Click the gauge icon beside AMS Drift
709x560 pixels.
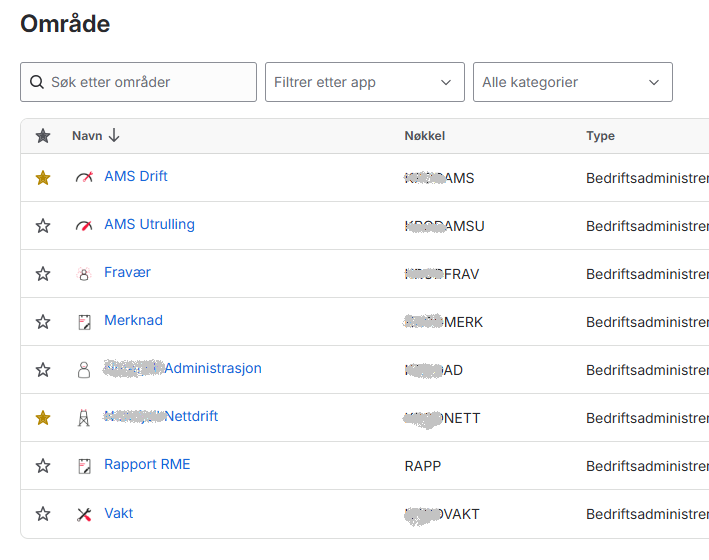point(84,177)
